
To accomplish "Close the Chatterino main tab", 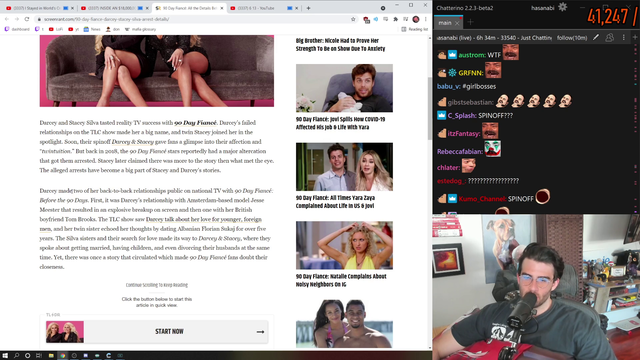I will (x=457, y=23).
